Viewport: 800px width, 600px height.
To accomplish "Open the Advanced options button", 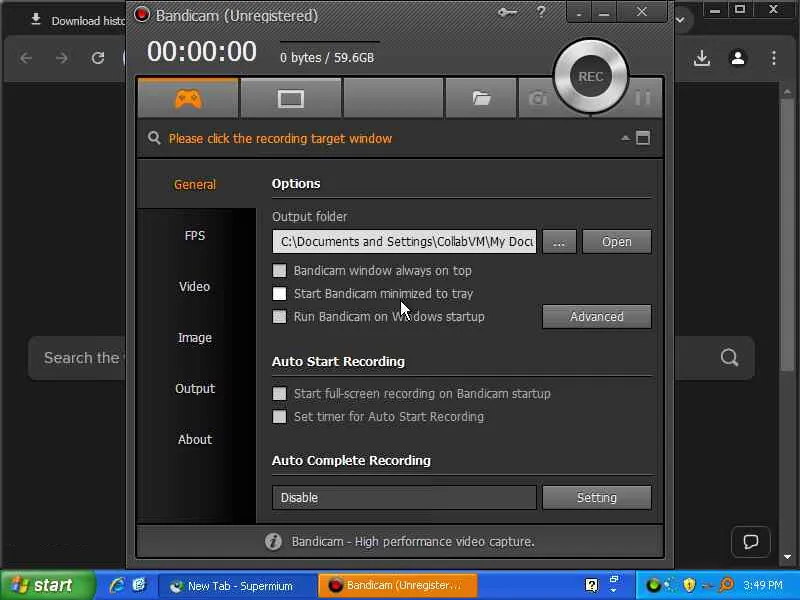I will (x=596, y=316).
